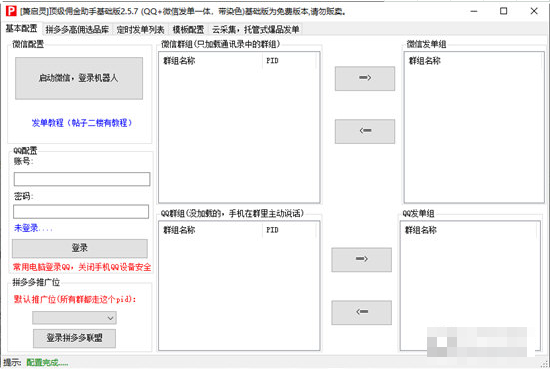This screenshot has width=550, height=369.
Task: Click the 默认推广位 red label
Action: point(75,299)
